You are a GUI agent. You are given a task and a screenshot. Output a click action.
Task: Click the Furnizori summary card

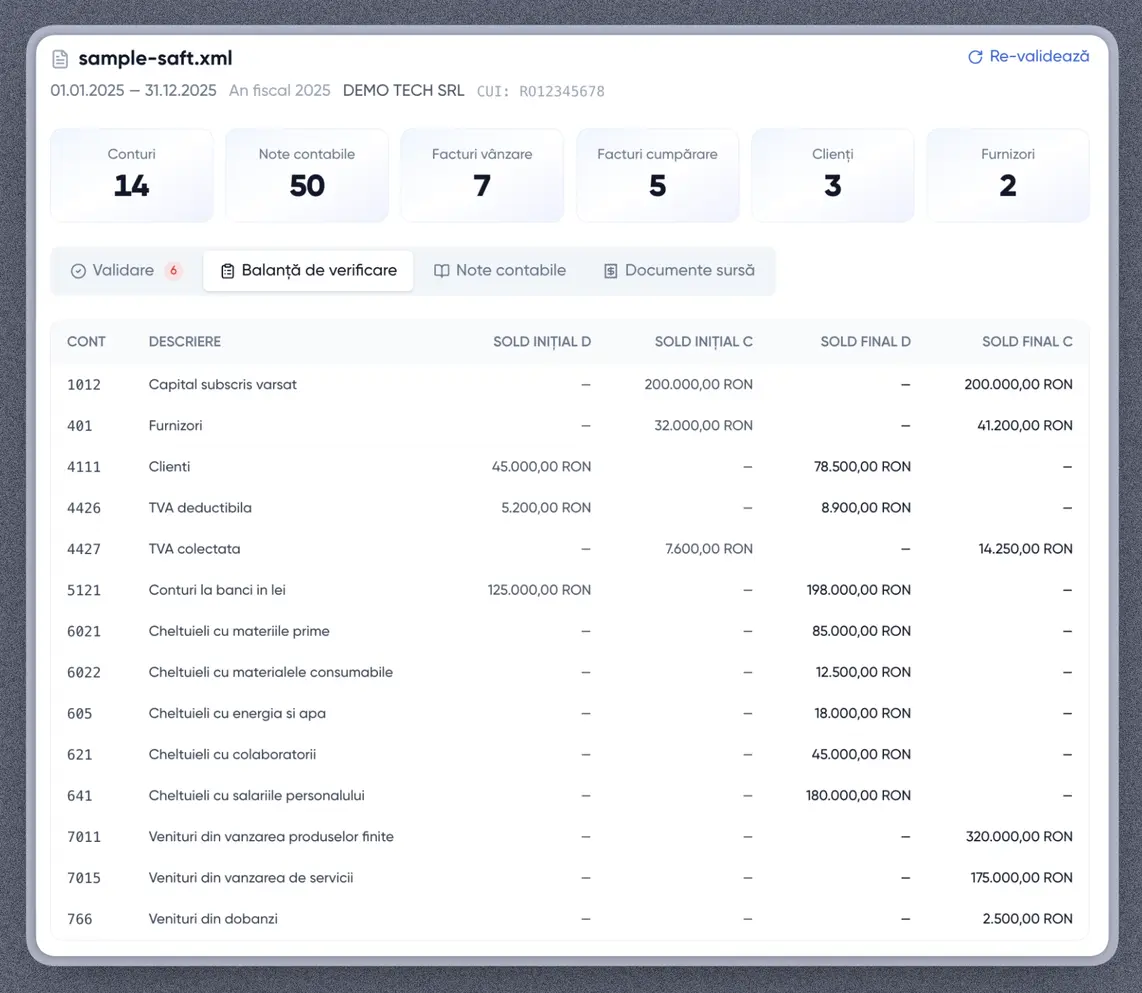coord(1007,175)
